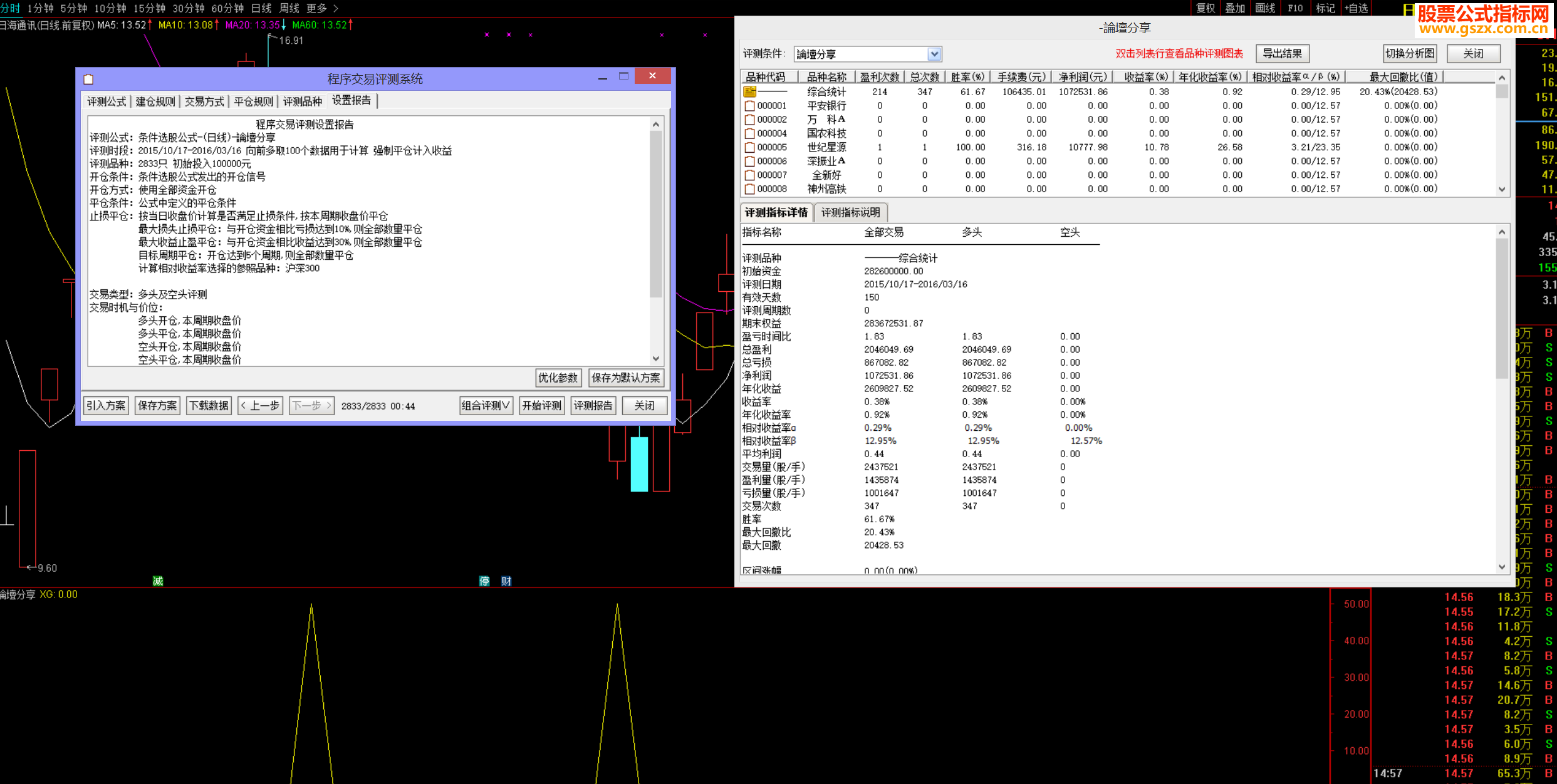1557x784 pixels.
Task: Go back with 上一步 button
Action: coord(261,406)
